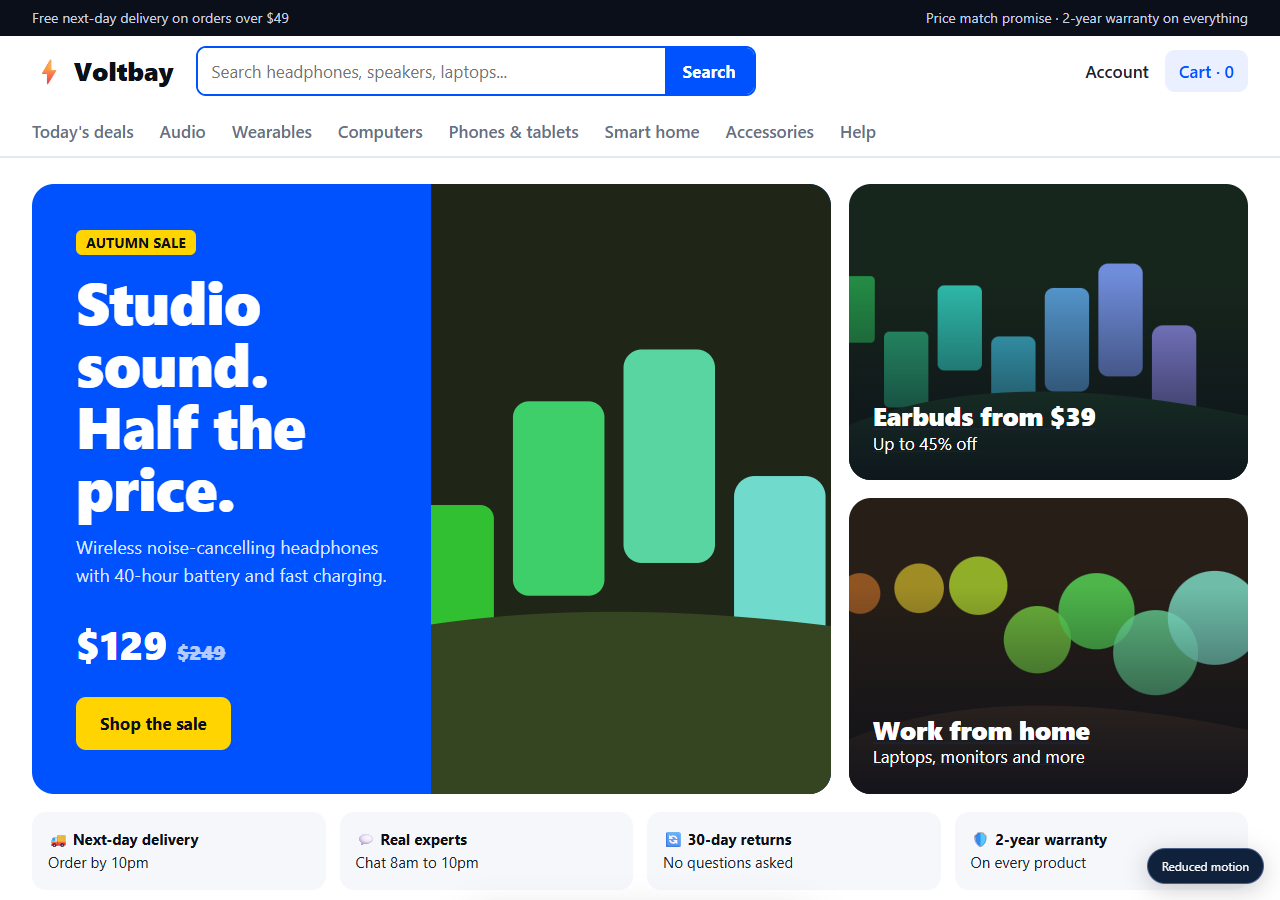Image resolution: width=1280 pixels, height=900 pixels.
Task: Click the $129 sale price
Action: pos(121,646)
